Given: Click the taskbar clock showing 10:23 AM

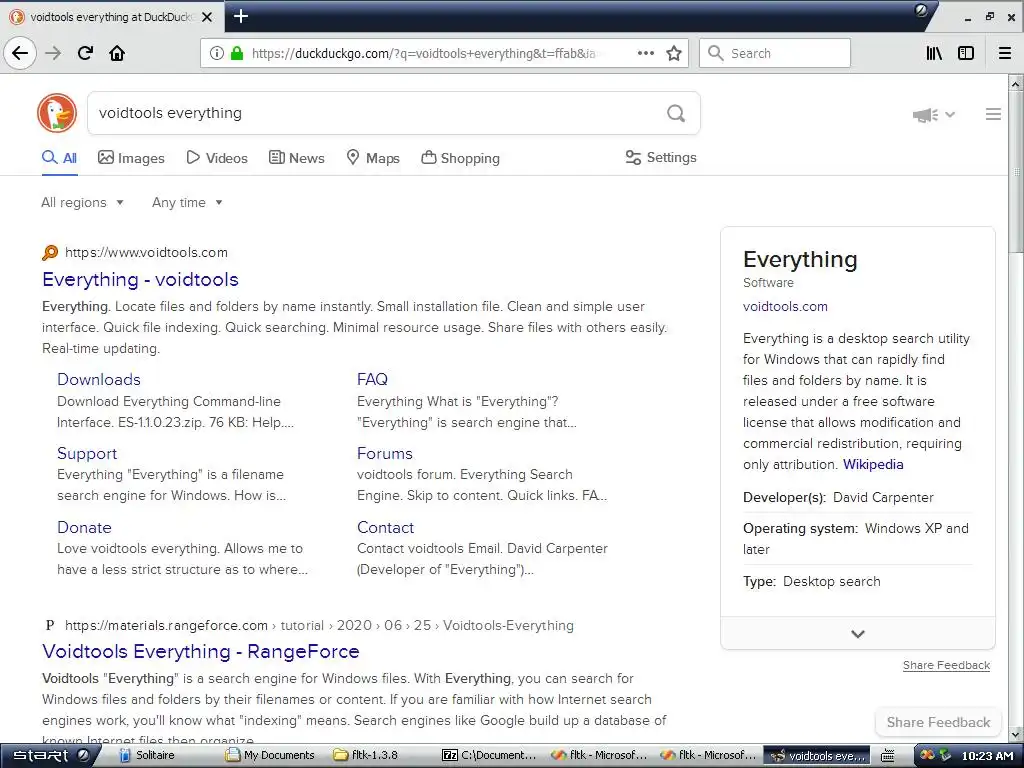Looking at the screenshot, I should [987, 756].
